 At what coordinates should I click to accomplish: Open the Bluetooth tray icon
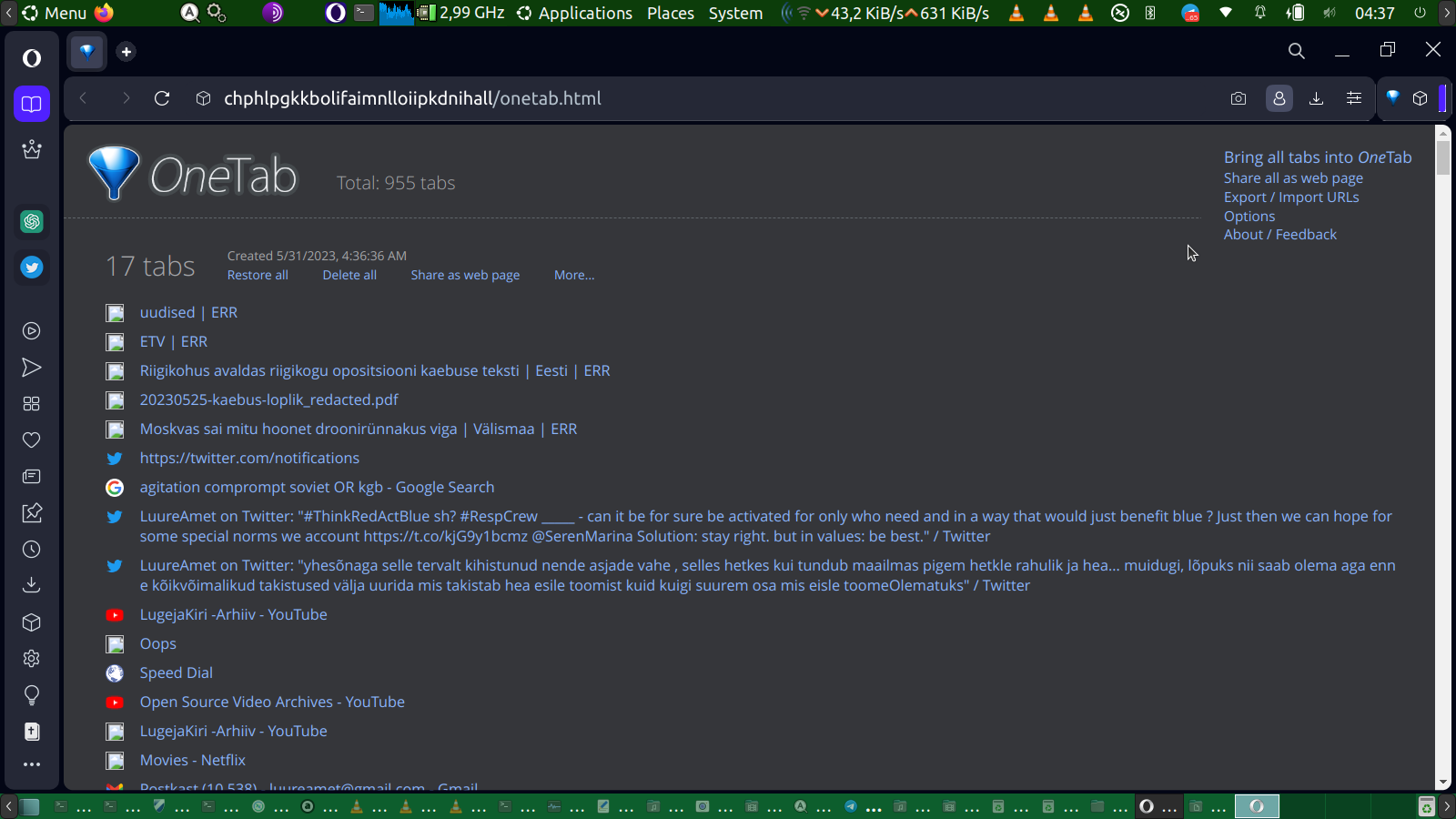pyautogui.click(x=1150, y=13)
